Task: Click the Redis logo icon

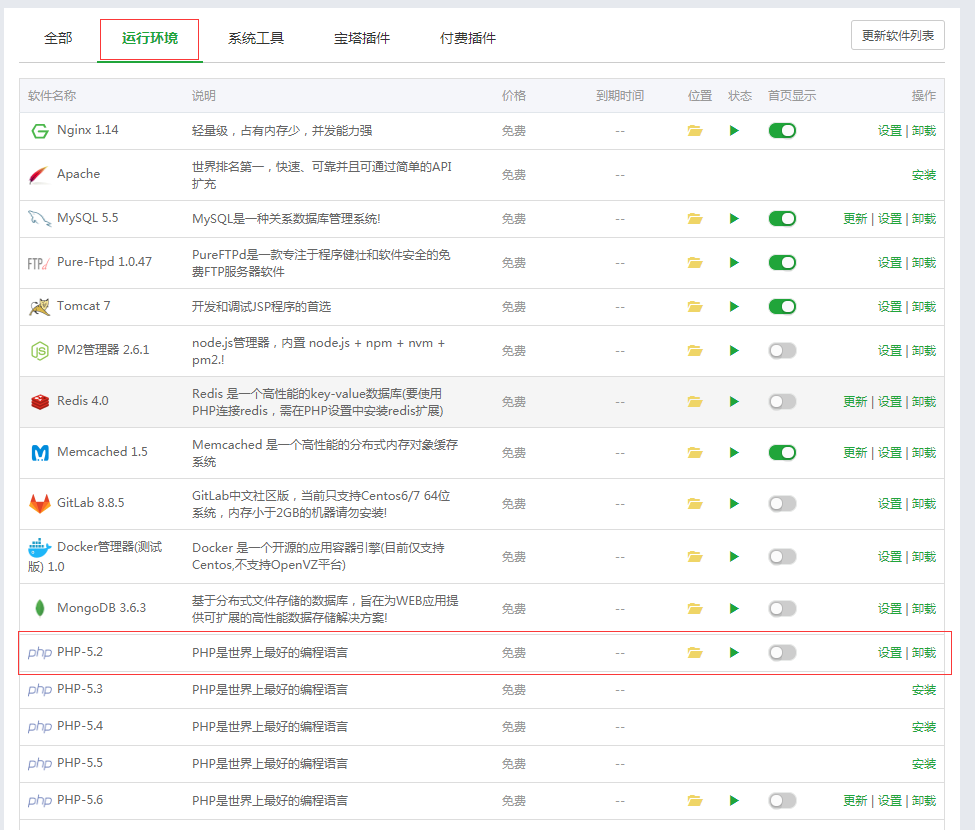Action: (x=40, y=402)
